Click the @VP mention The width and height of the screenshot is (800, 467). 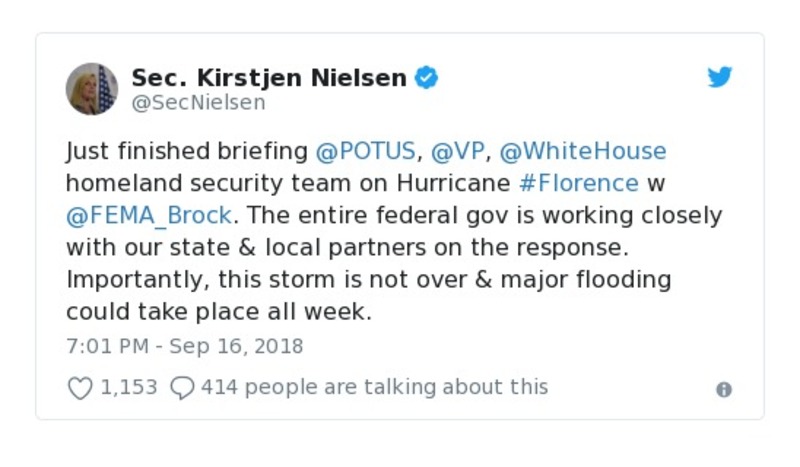(x=455, y=152)
